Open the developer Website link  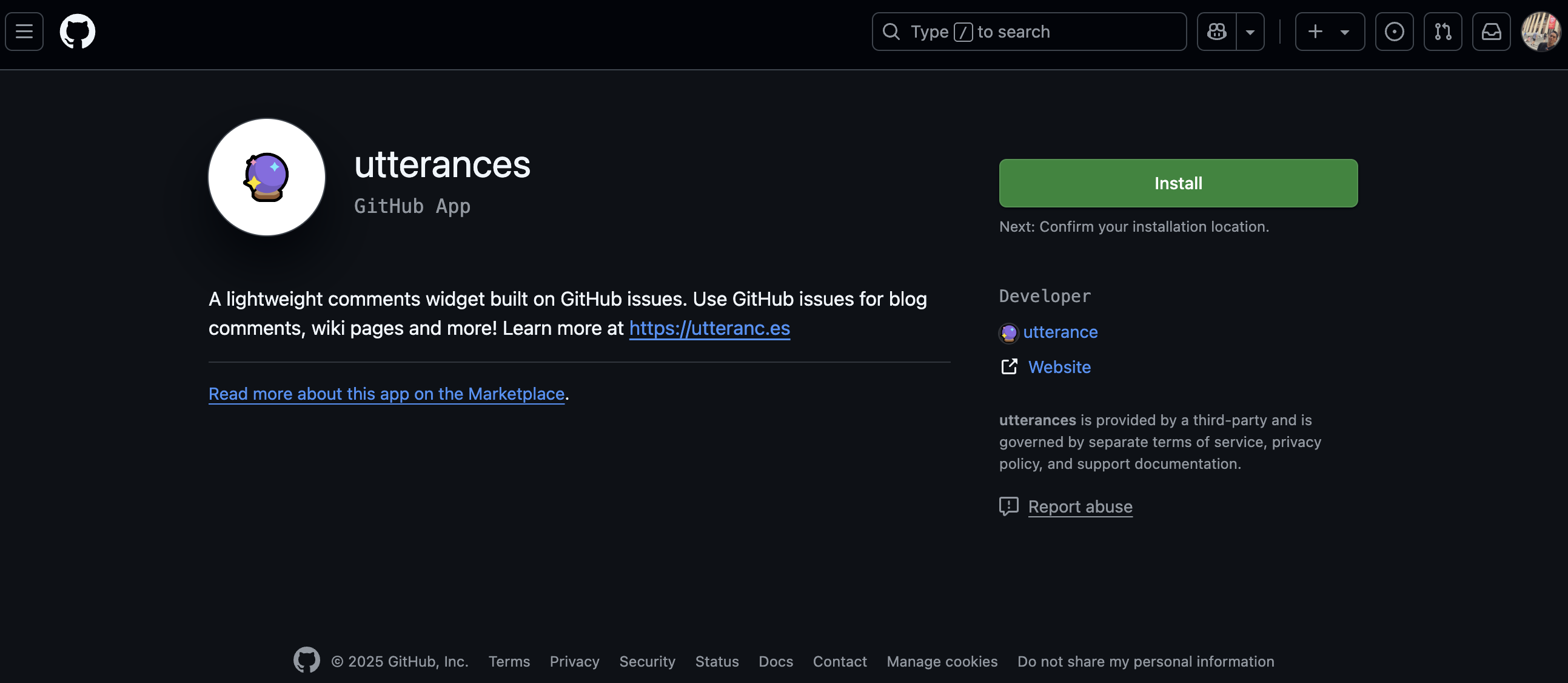1059,367
